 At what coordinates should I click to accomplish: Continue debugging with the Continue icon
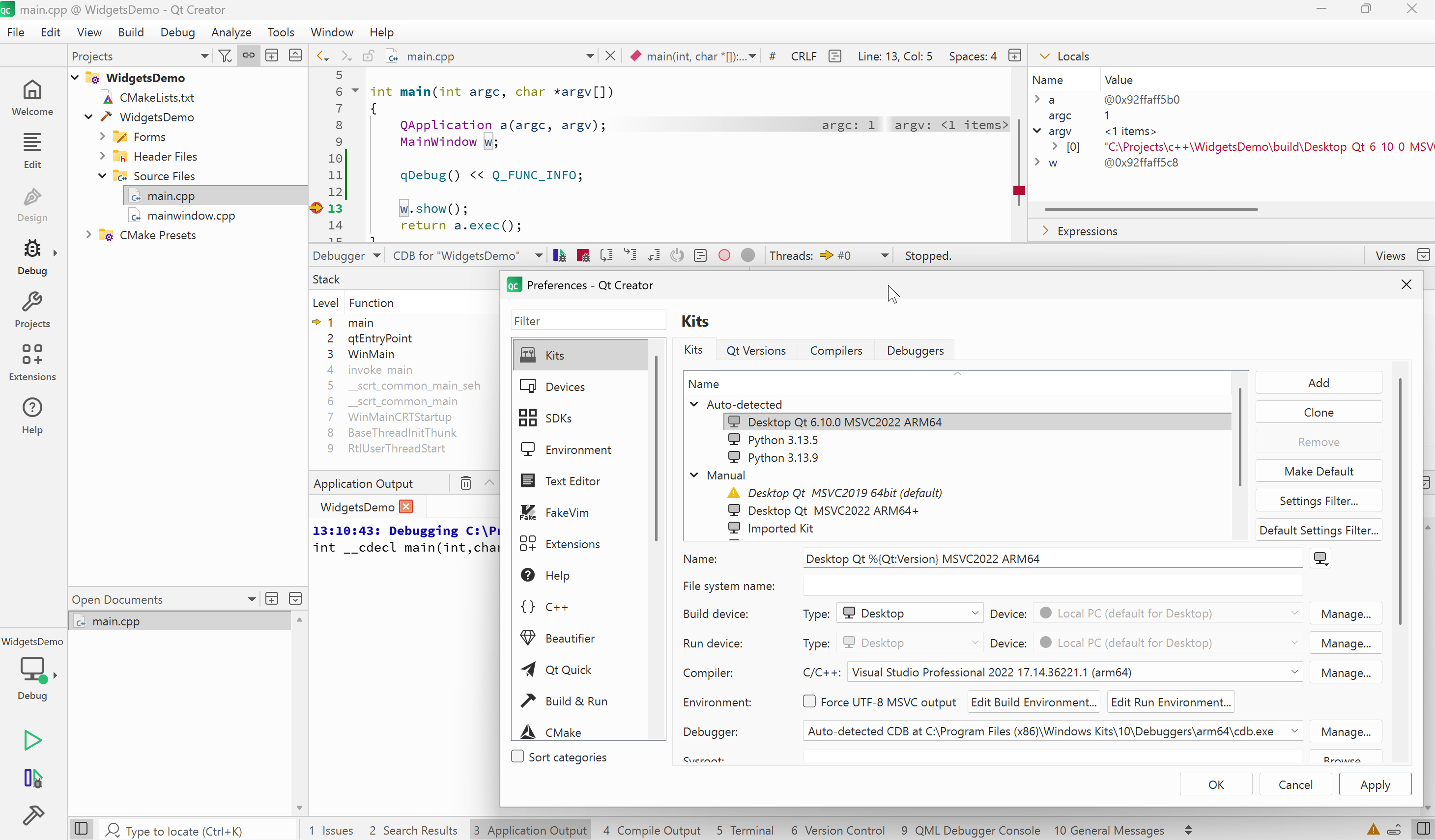(x=559, y=255)
